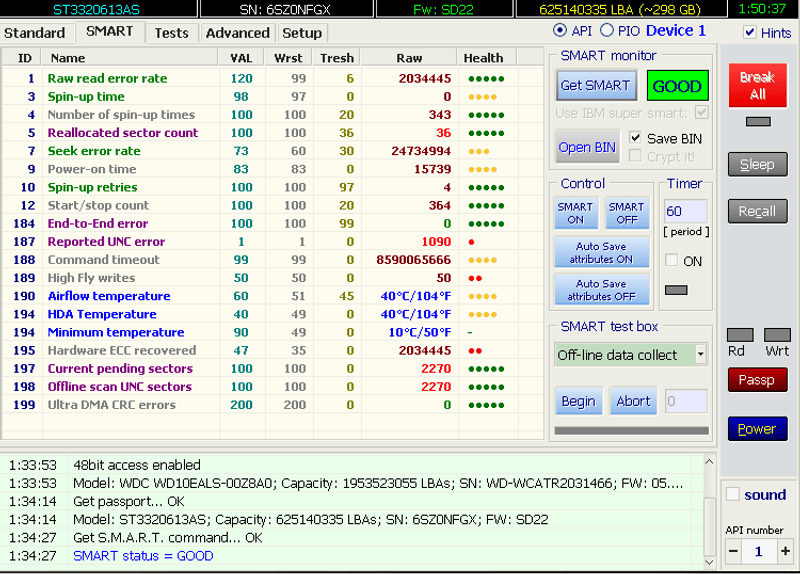Click the Get SMART button
The height and width of the screenshot is (574, 800).
[x=595, y=86]
